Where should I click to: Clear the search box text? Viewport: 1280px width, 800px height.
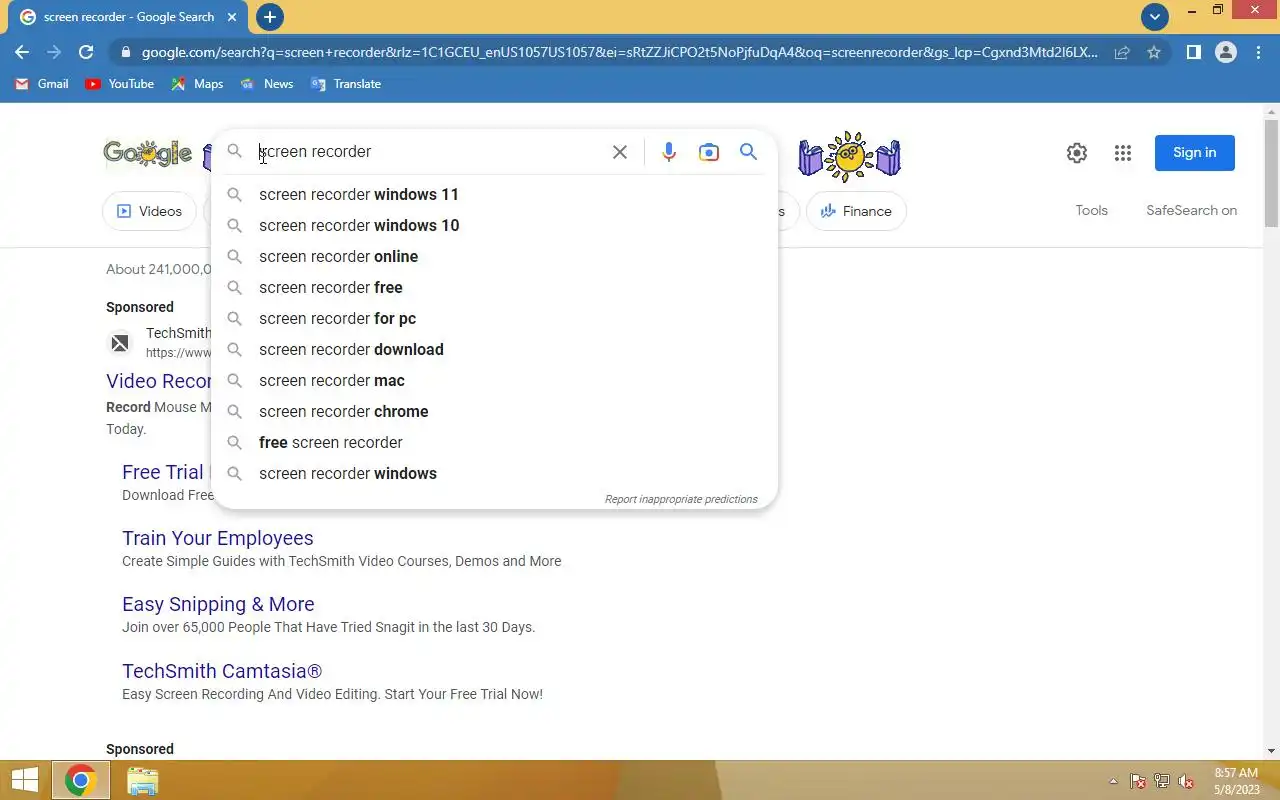tap(620, 152)
